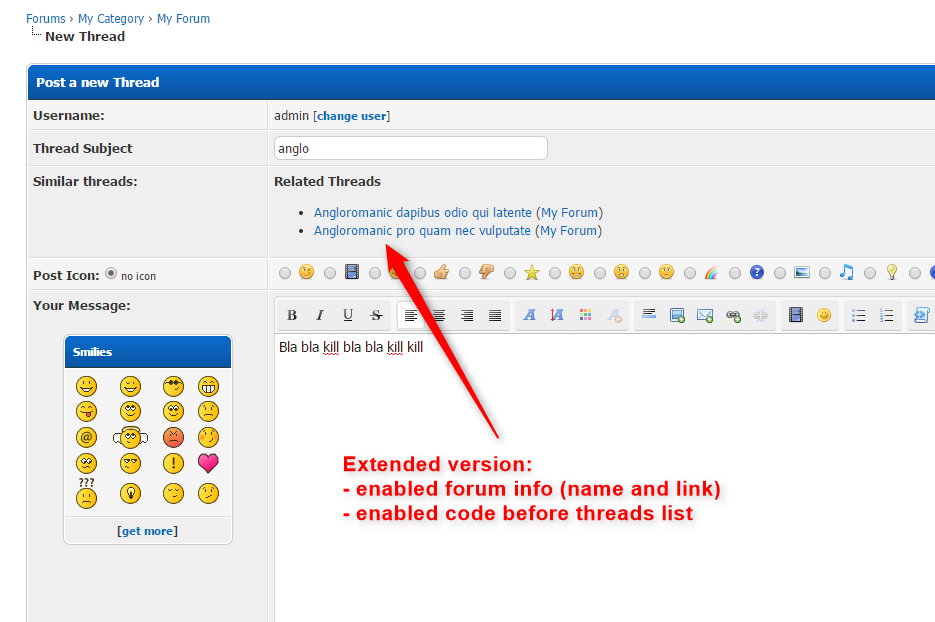Screen dimensions: 935x622
Task: Insert an image using the toolbar
Action: (x=677, y=315)
